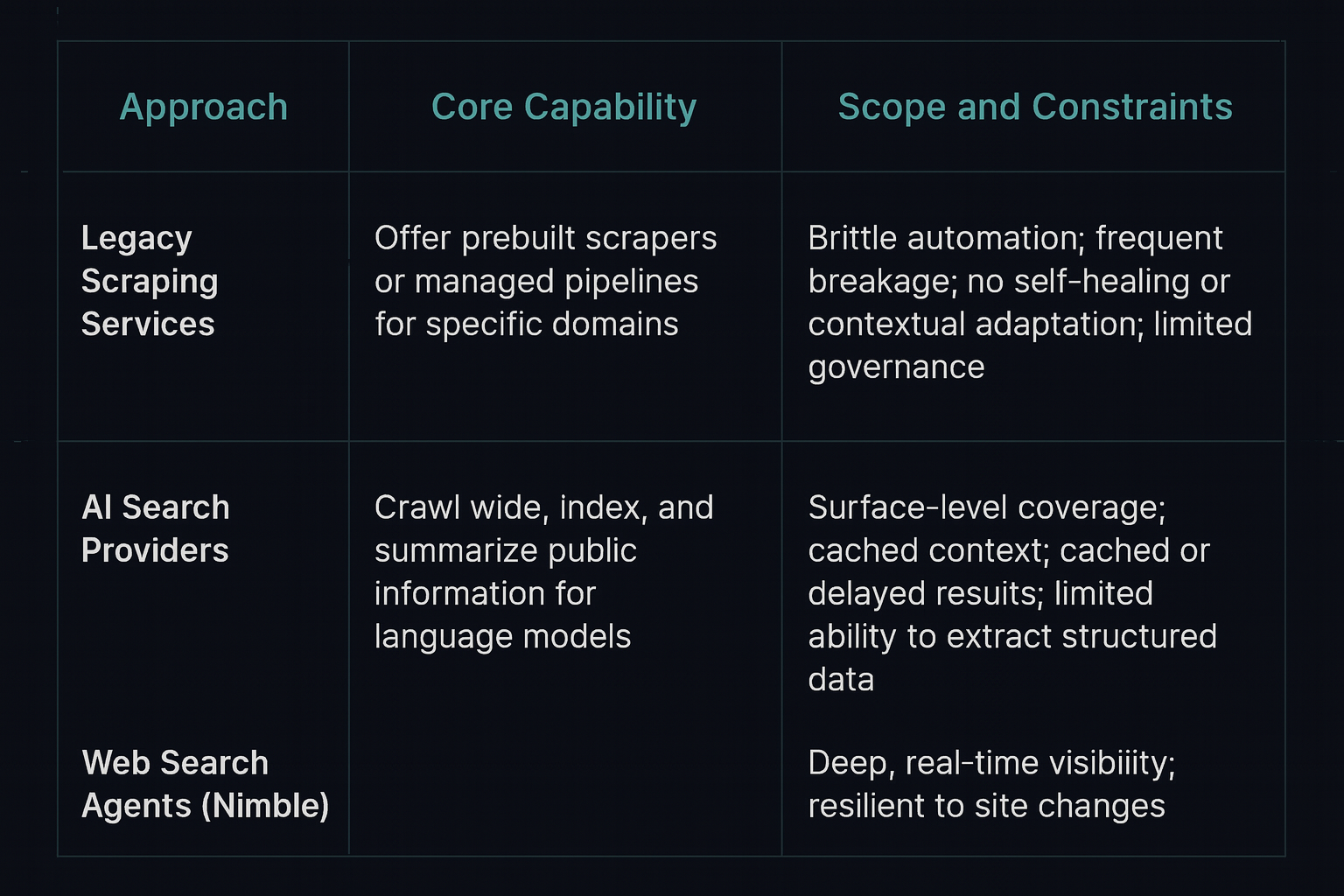This screenshot has height=896, width=1344.
Task: Click the 'Deep, real-time visibility' text line
Action: [990, 763]
